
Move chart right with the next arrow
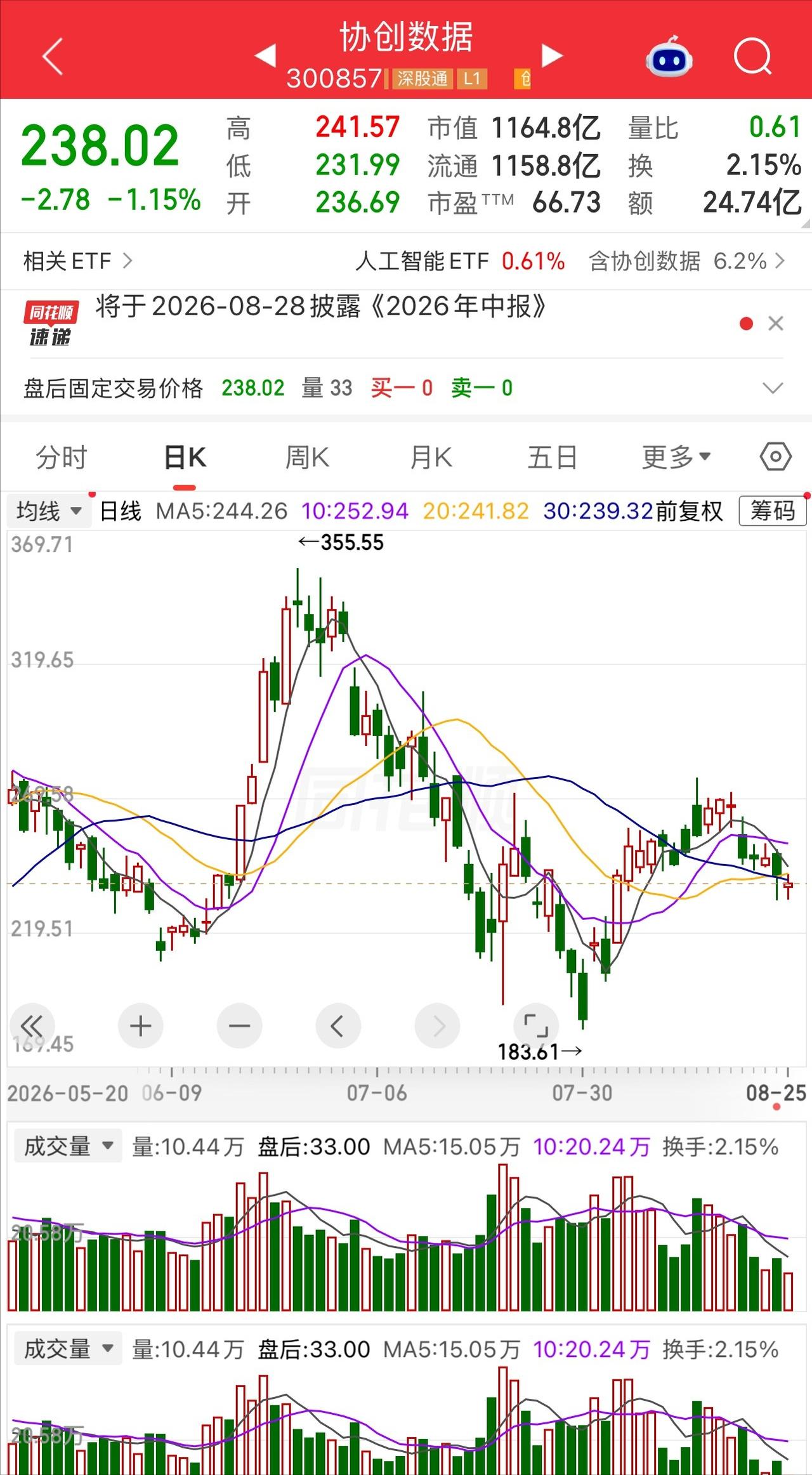(x=437, y=1026)
